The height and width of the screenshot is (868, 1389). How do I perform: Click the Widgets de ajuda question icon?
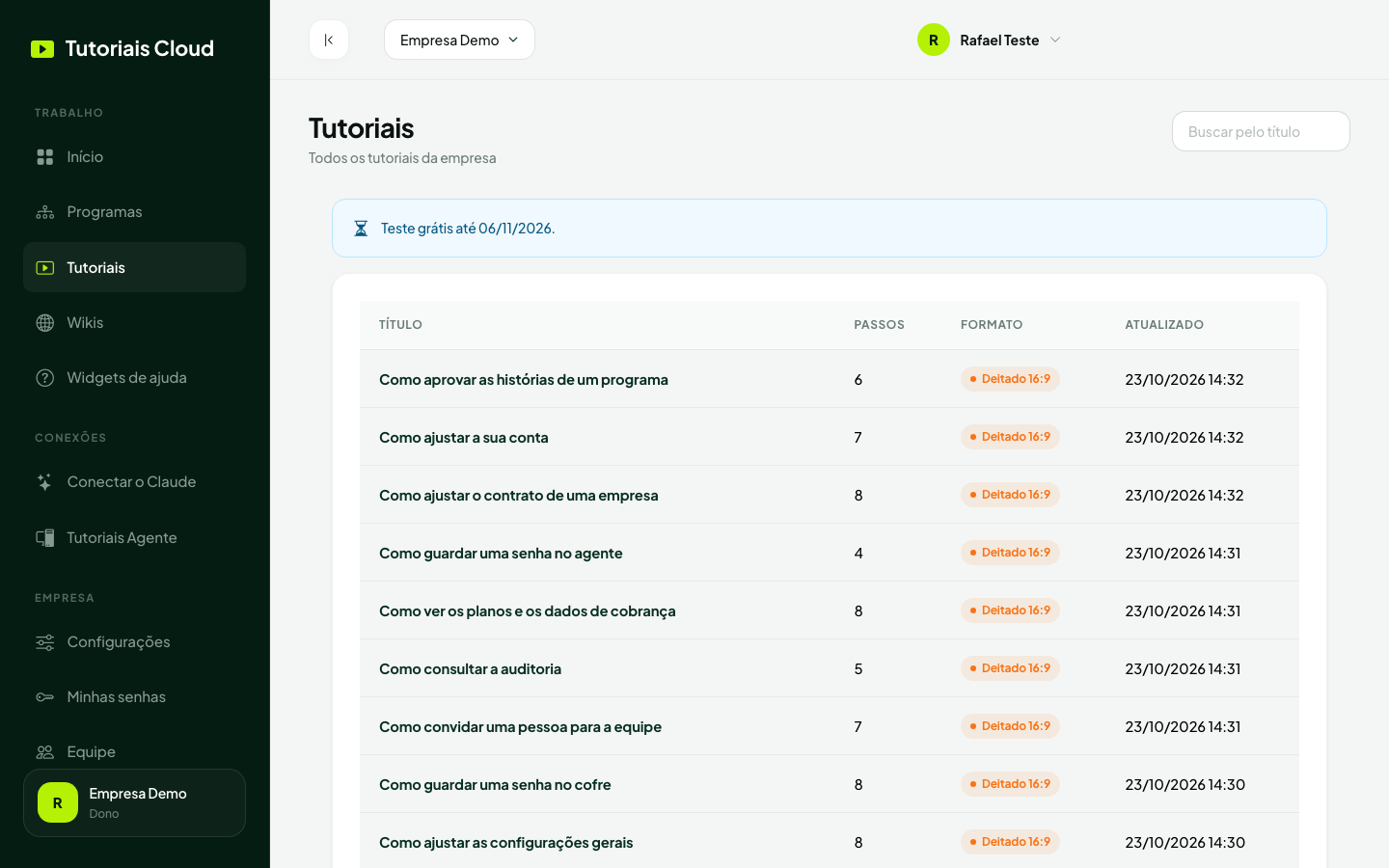[x=45, y=378]
